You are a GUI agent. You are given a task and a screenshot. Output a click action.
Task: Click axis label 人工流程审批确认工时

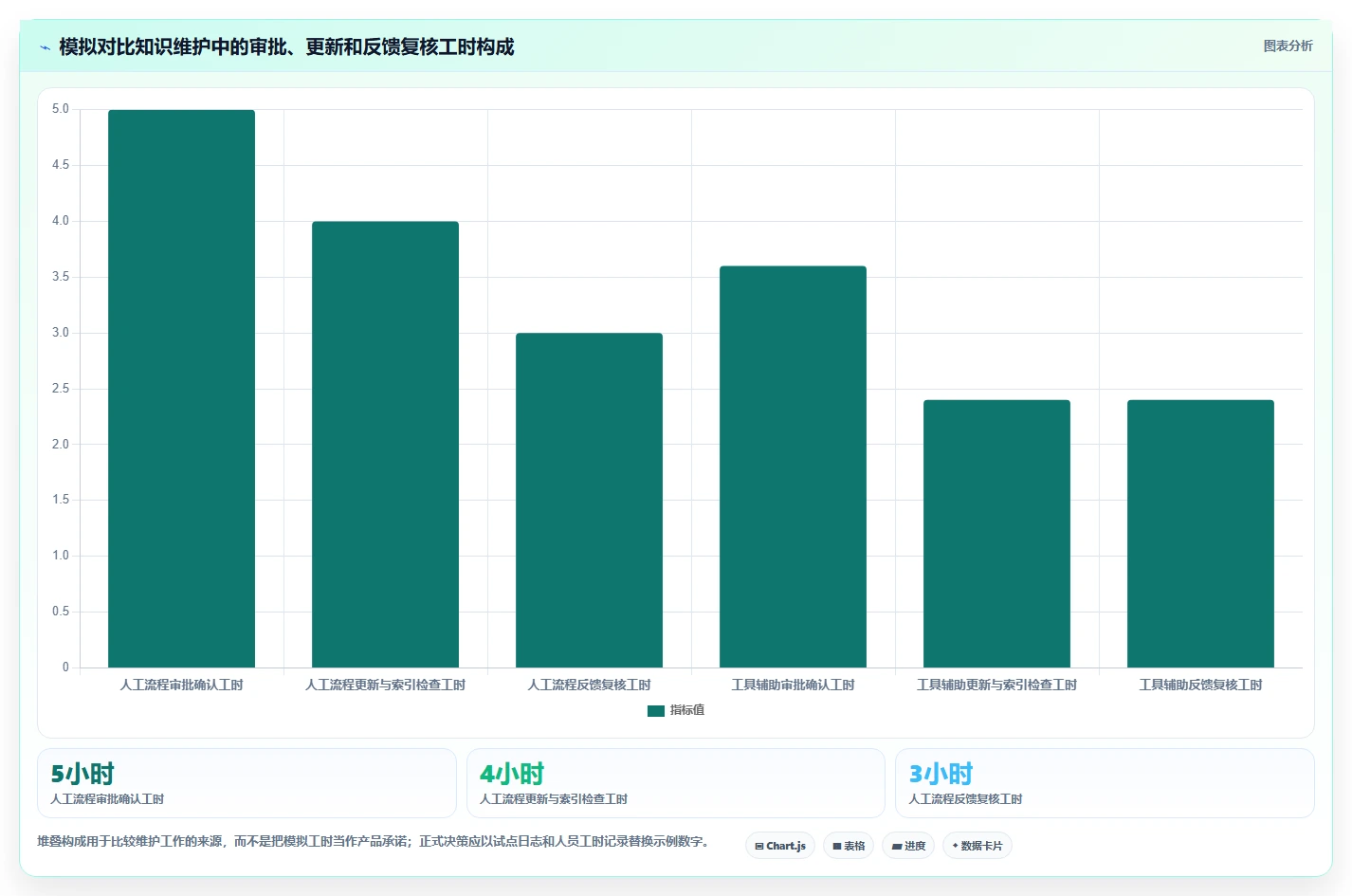click(x=181, y=685)
